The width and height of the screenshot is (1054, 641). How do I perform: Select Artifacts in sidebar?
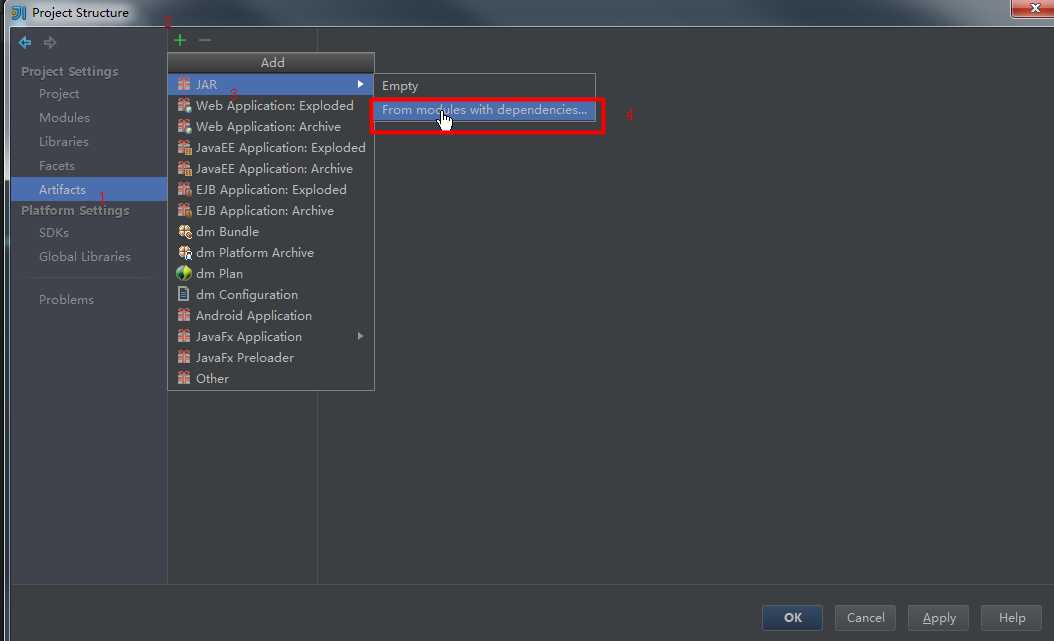coord(89,189)
